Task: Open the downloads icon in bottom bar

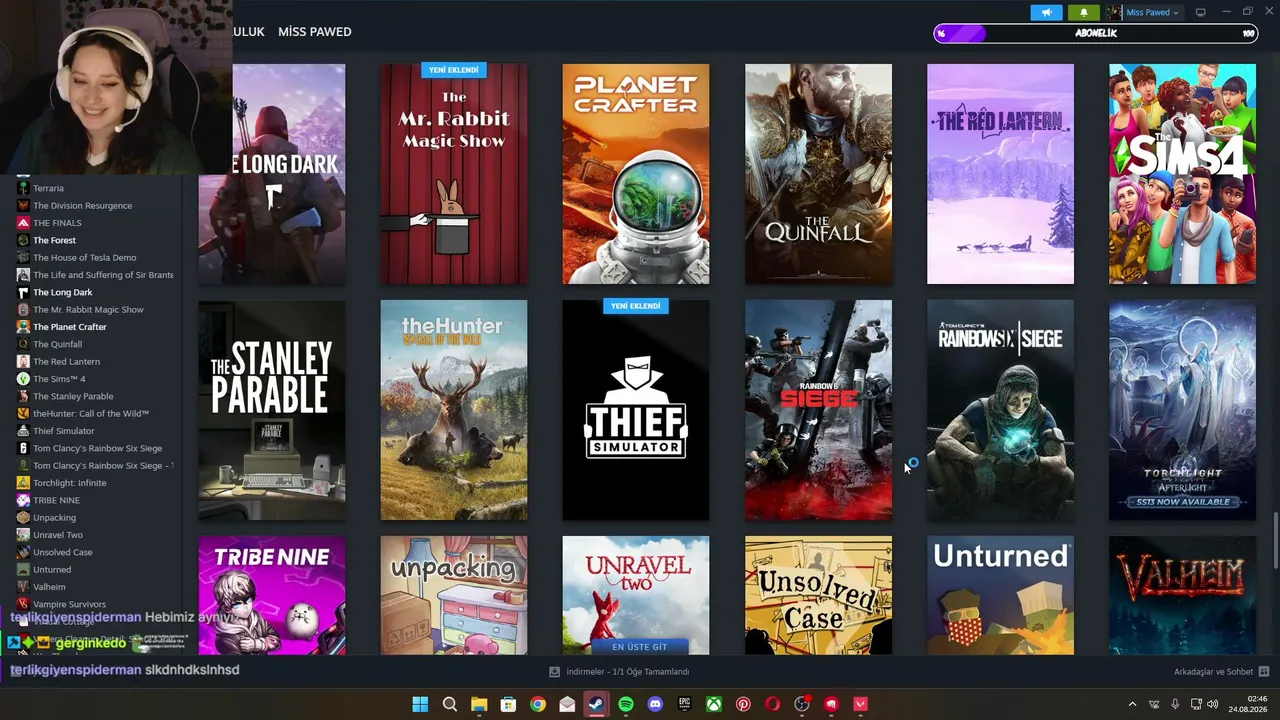Action: [x=555, y=672]
